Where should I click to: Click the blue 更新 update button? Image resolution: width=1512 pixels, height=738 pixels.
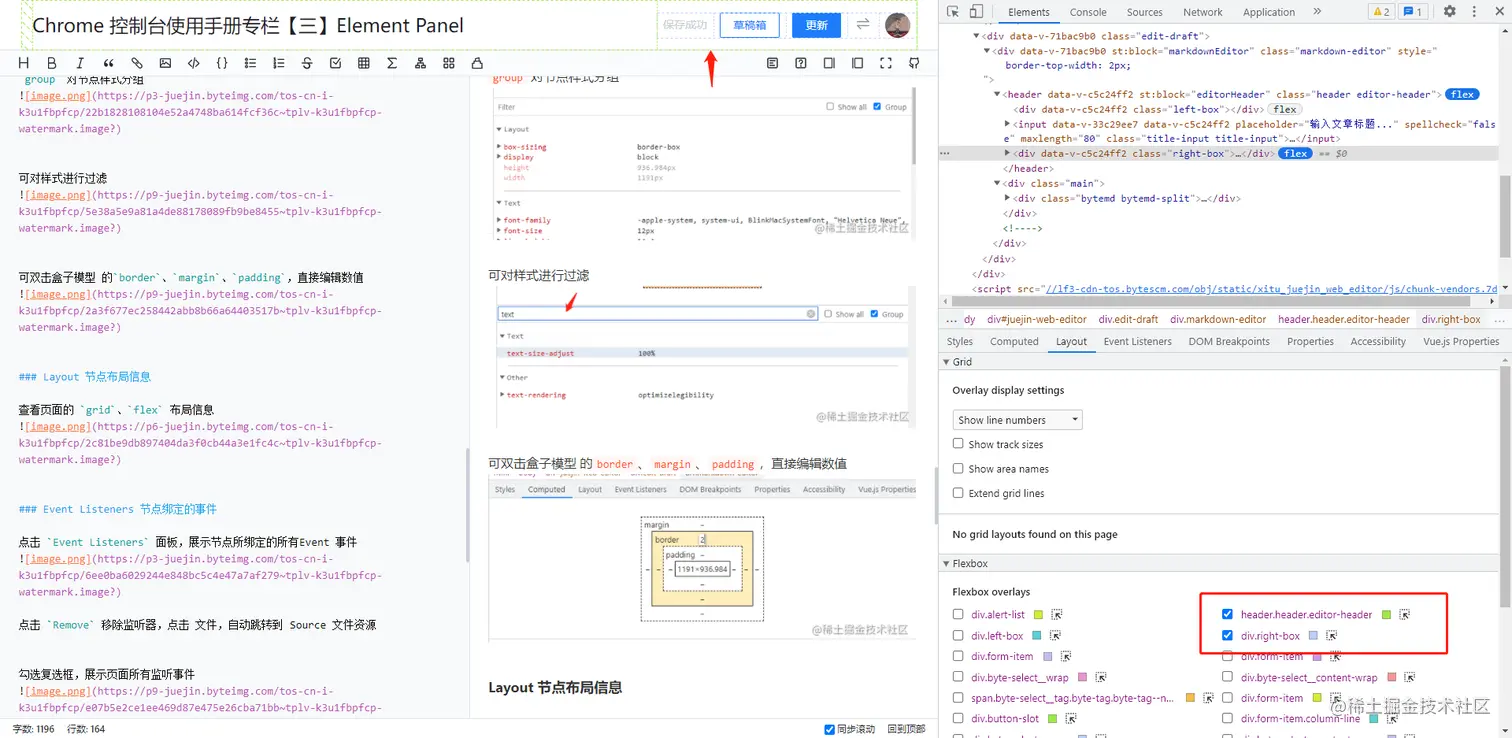[816, 25]
